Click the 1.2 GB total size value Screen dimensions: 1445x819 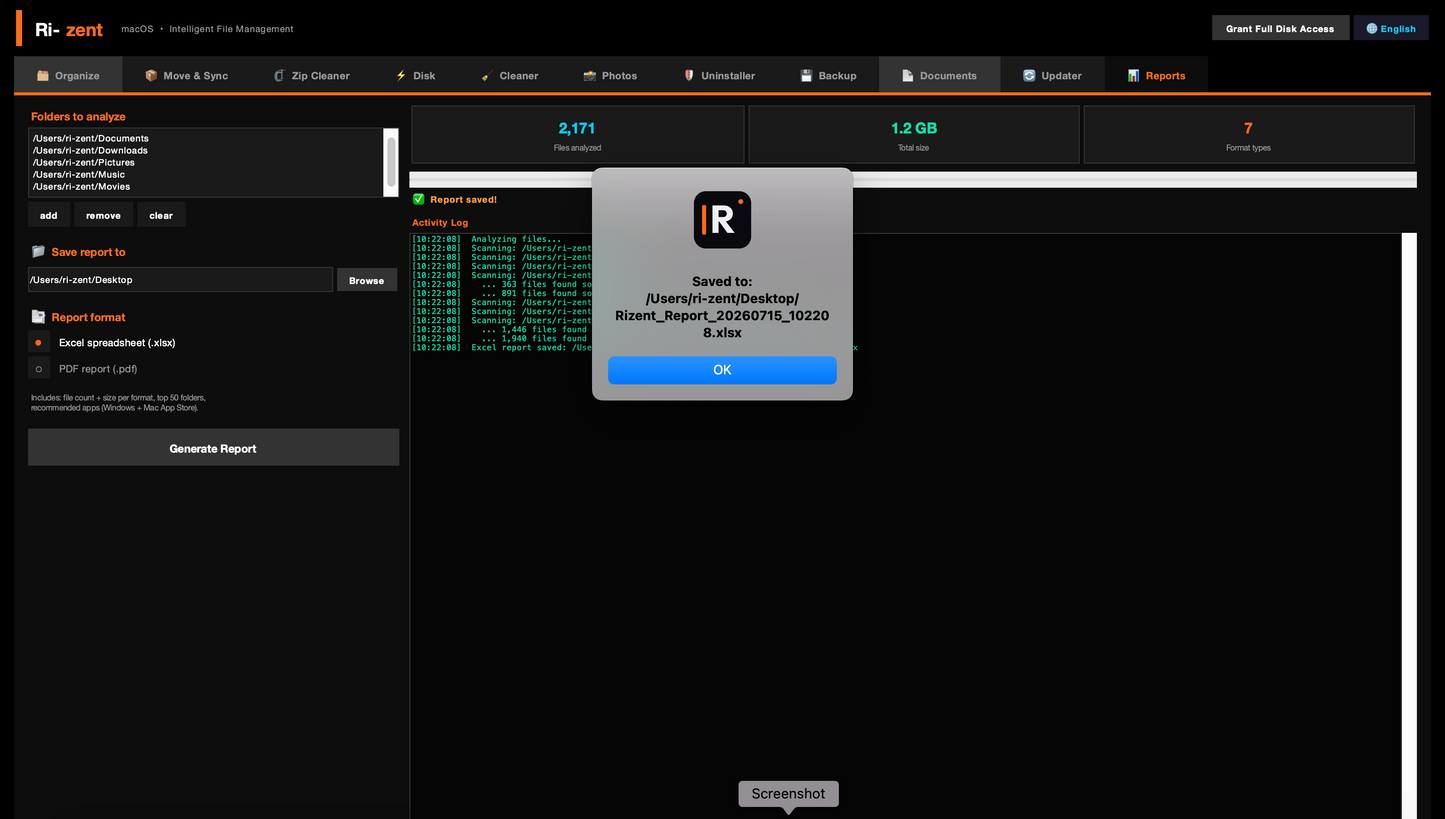point(914,128)
